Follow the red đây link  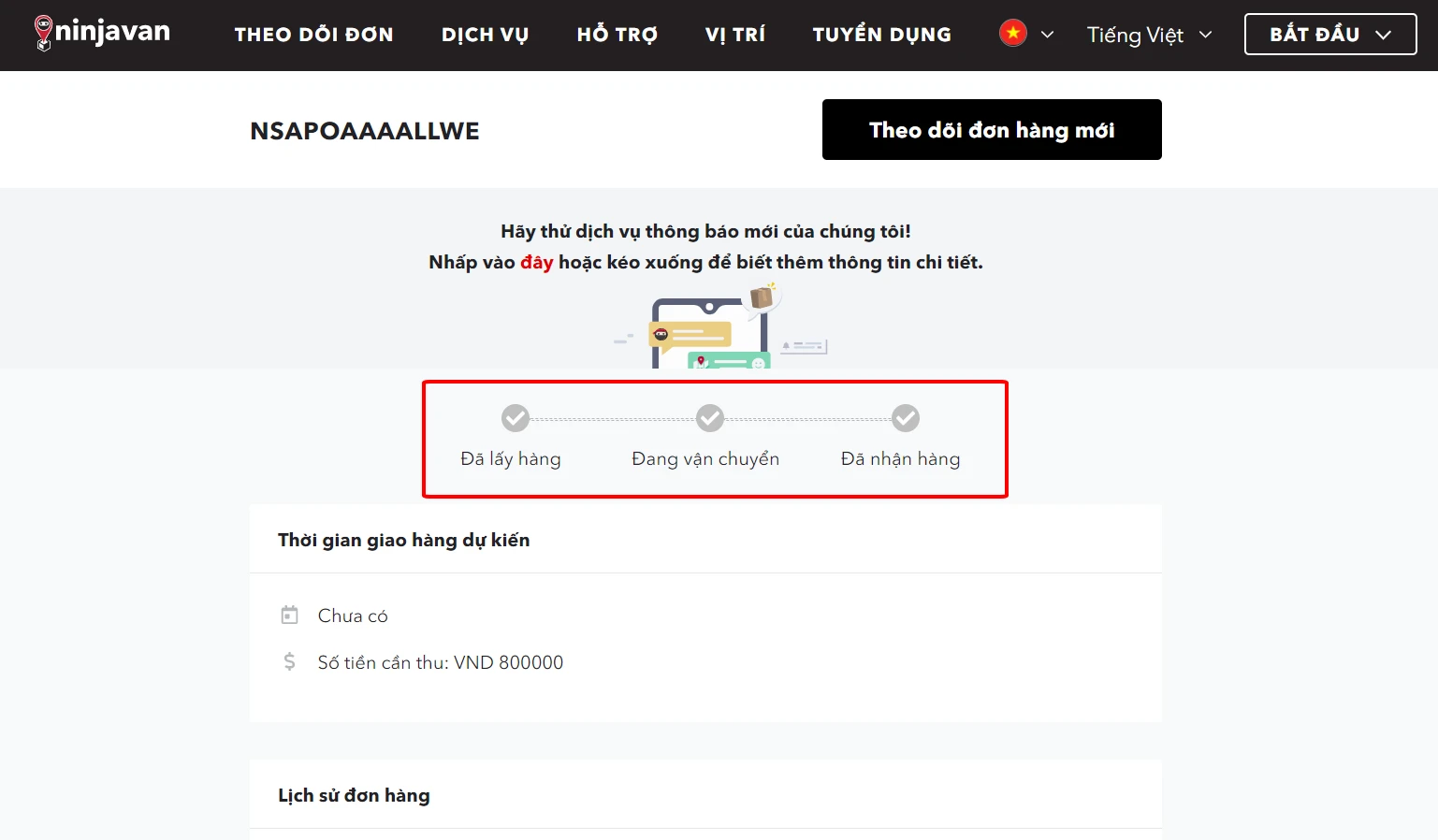tap(536, 262)
